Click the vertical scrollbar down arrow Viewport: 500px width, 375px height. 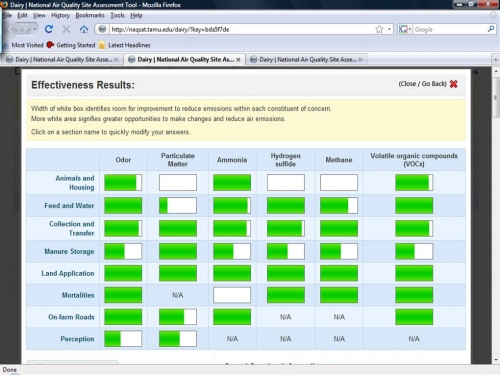tap(496, 360)
